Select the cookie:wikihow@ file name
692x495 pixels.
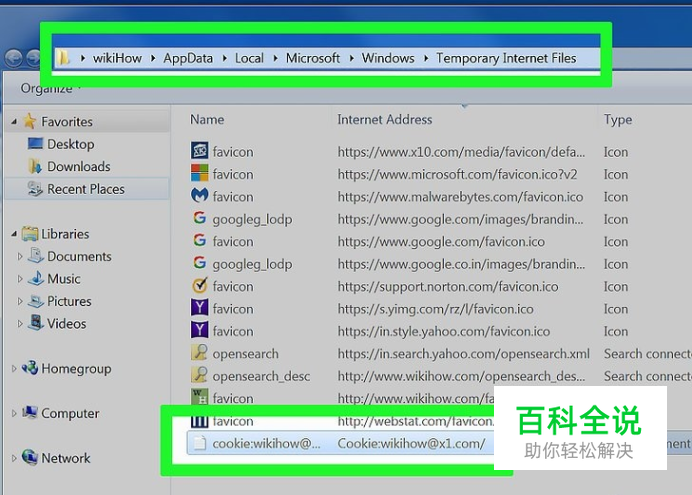pos(267,443)
